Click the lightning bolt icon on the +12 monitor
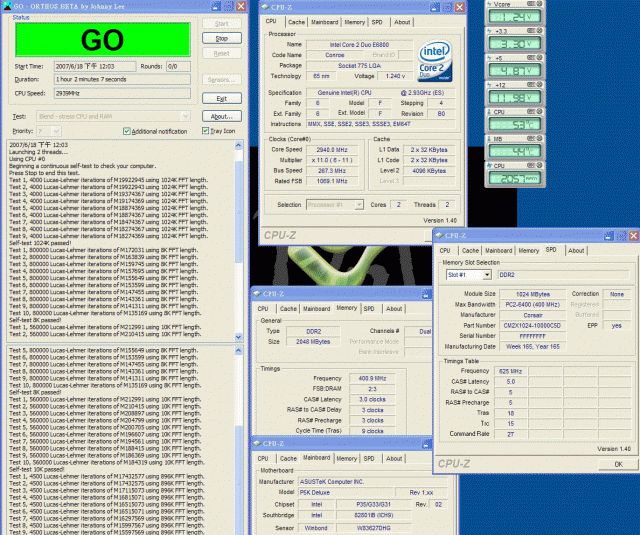 [x=489, y=85]
